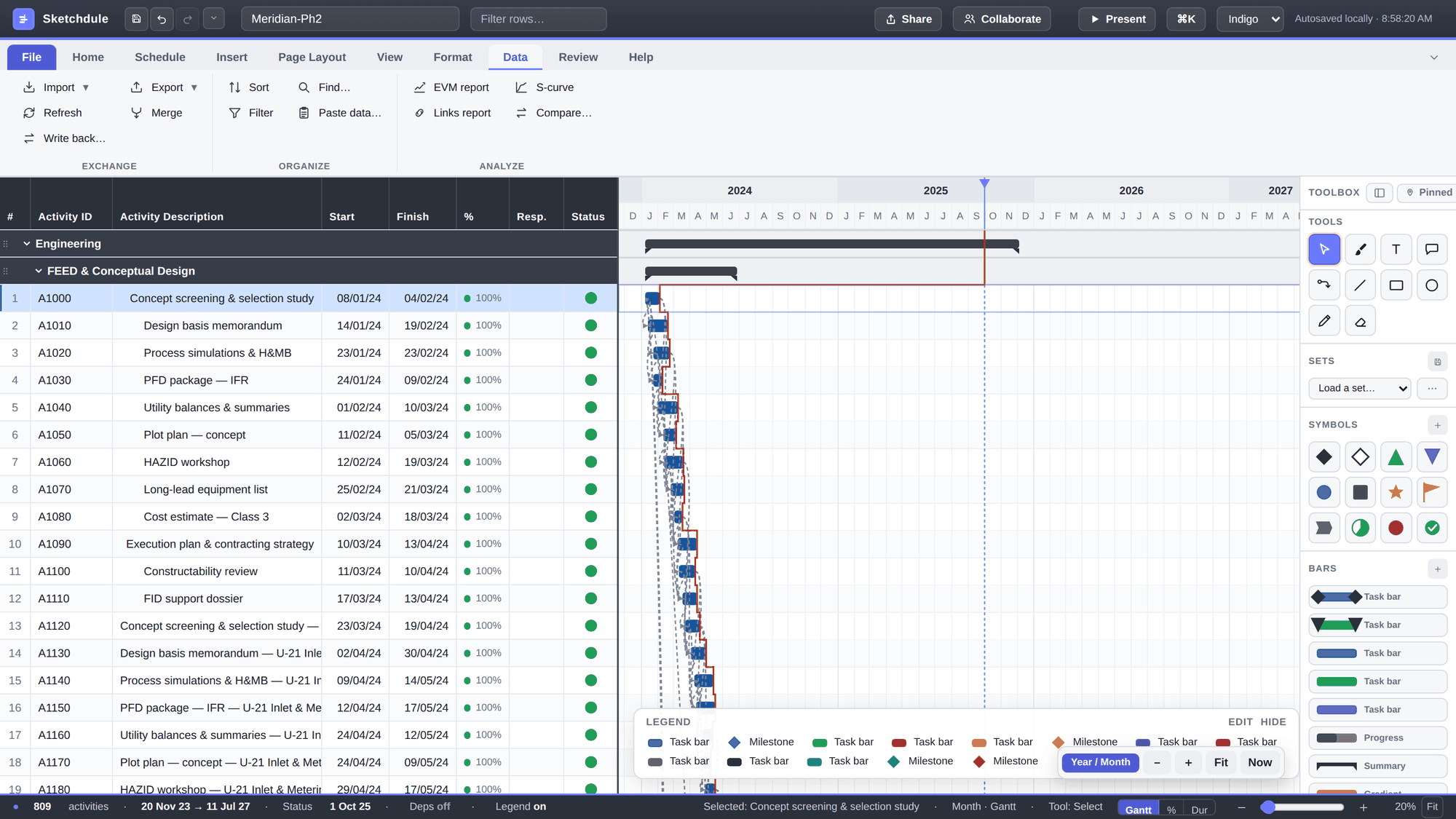
Task: Add a new bar style with plus
Action: pos(1437,569)
